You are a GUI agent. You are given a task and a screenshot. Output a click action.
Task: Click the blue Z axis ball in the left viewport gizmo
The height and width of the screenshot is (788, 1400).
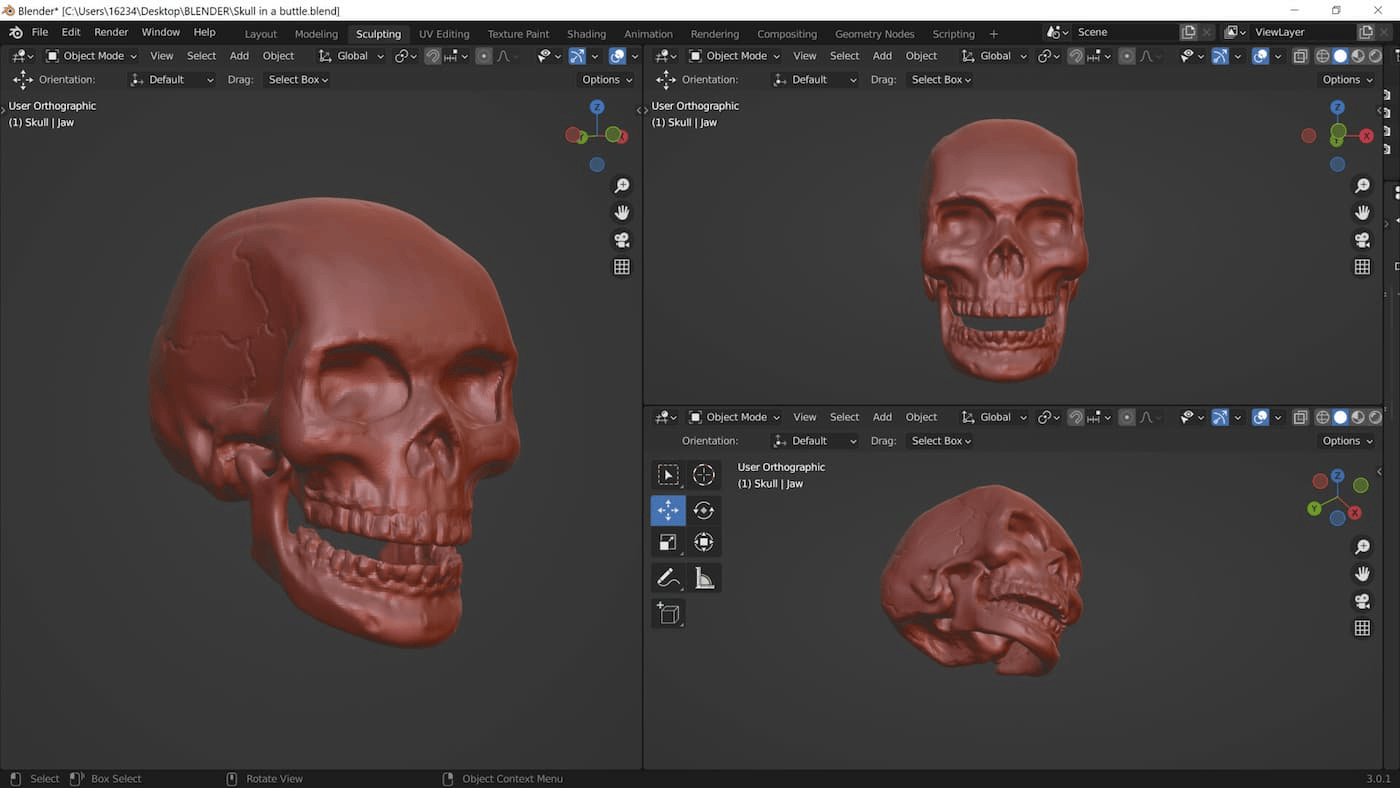[597, 107]
